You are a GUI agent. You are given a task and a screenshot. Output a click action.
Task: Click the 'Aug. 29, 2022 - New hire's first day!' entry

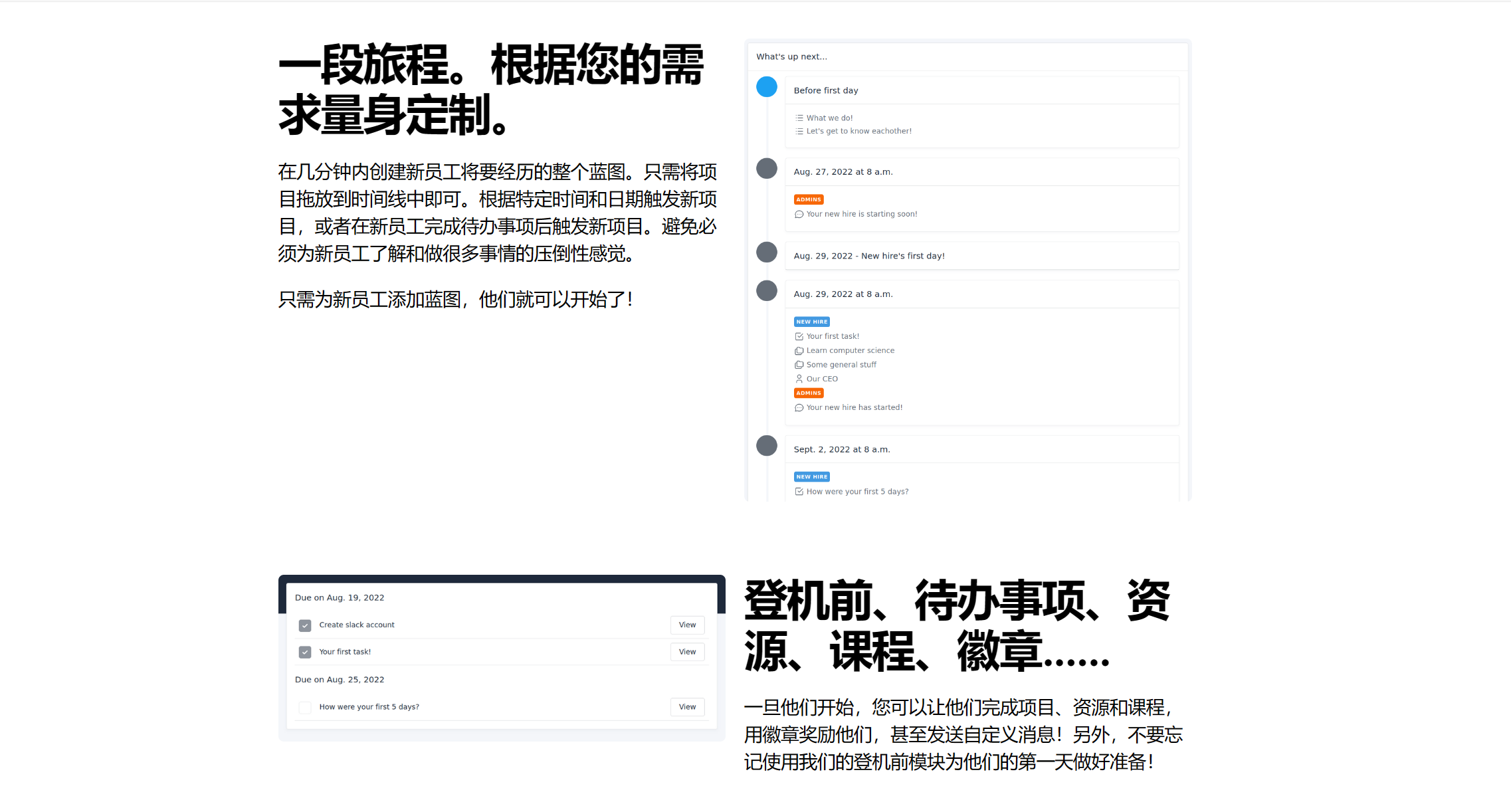868,256
